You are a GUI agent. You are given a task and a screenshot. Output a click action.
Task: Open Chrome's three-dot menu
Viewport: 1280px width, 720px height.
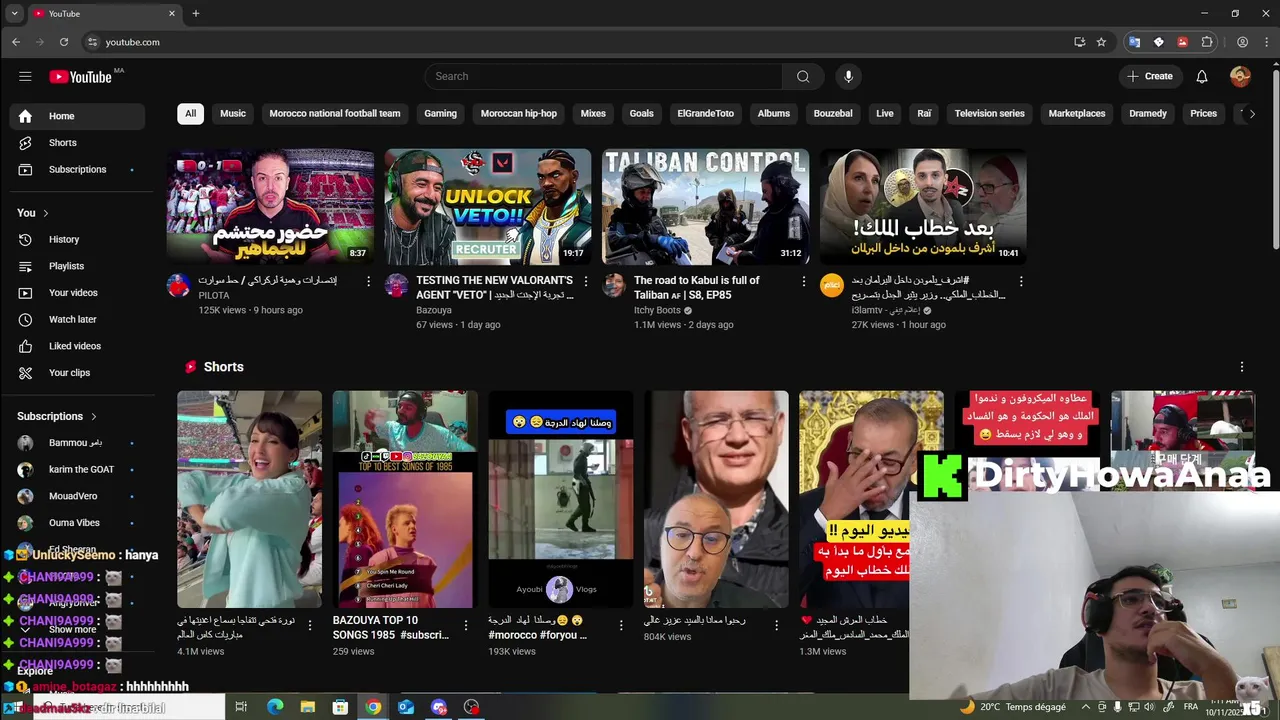1265,42
